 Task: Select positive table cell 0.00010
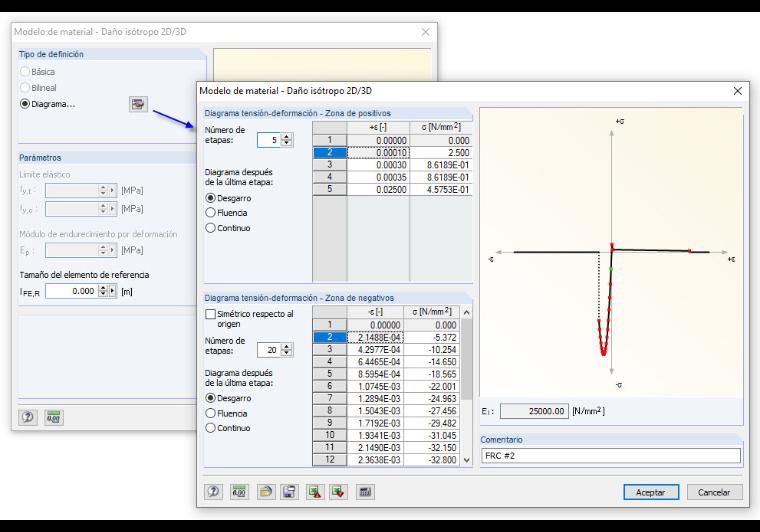point(378,153)
